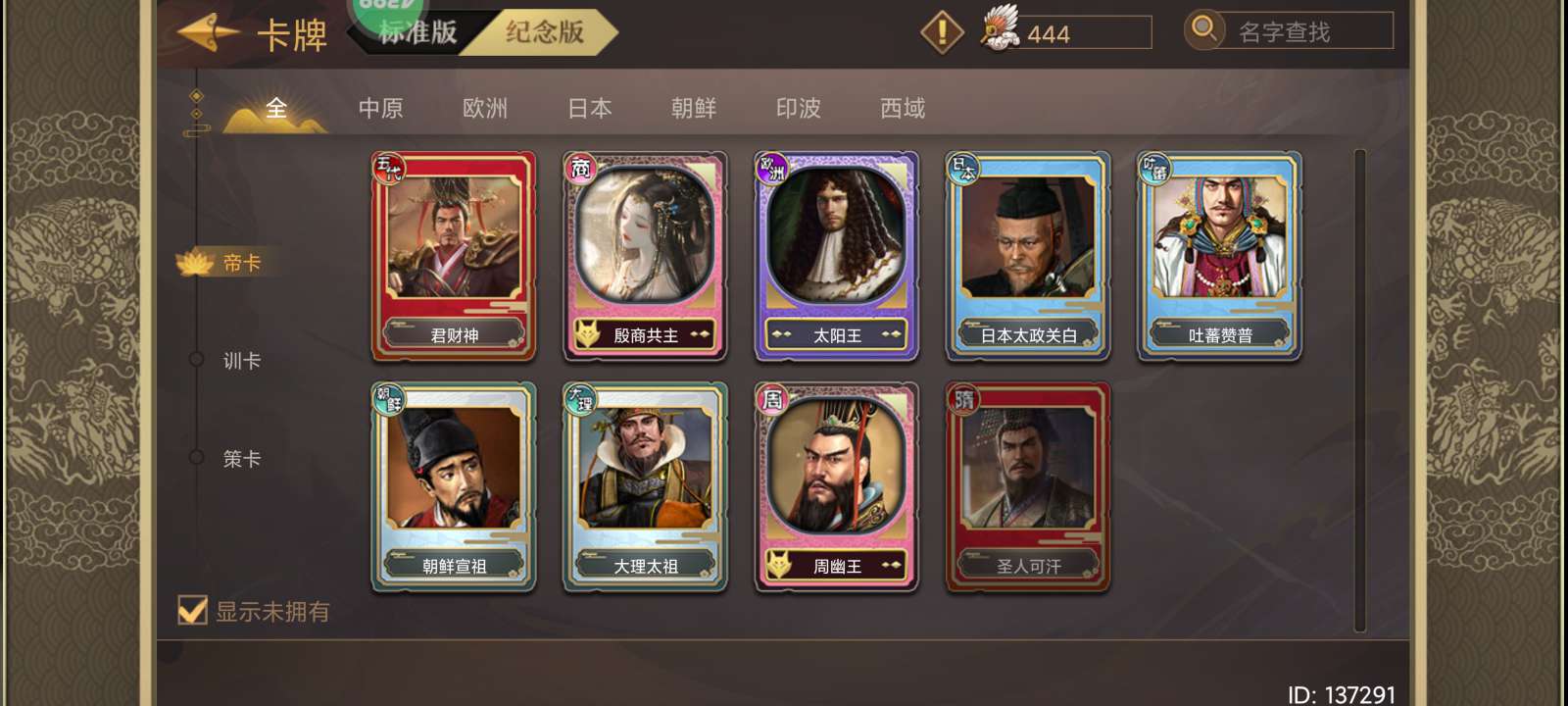This screenshot has height=706, width=1568.
Task: Click the 欧洲 badge on 太阳王 card
Action: pos(772,168)
